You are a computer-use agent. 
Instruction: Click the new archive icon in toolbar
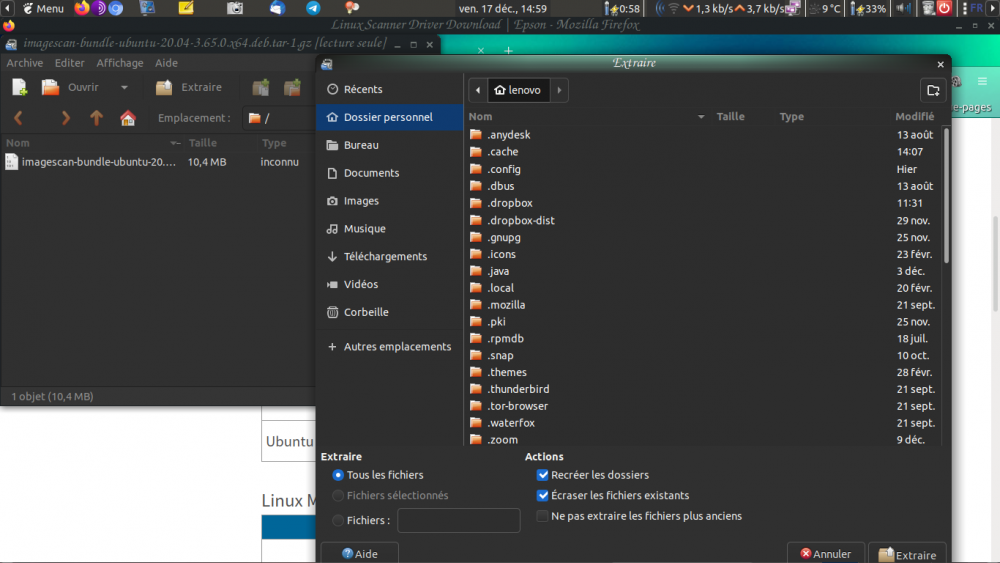20,88
